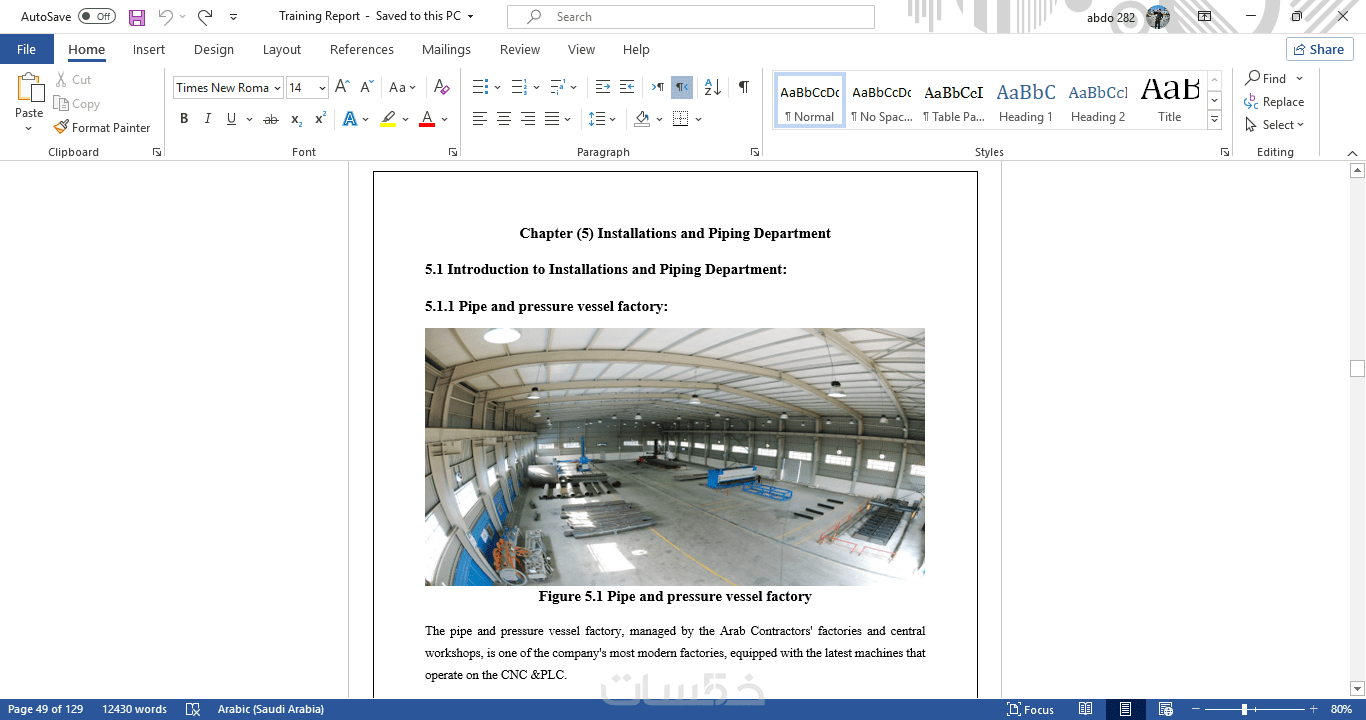Open the font size dropdown

click(322, 88)
